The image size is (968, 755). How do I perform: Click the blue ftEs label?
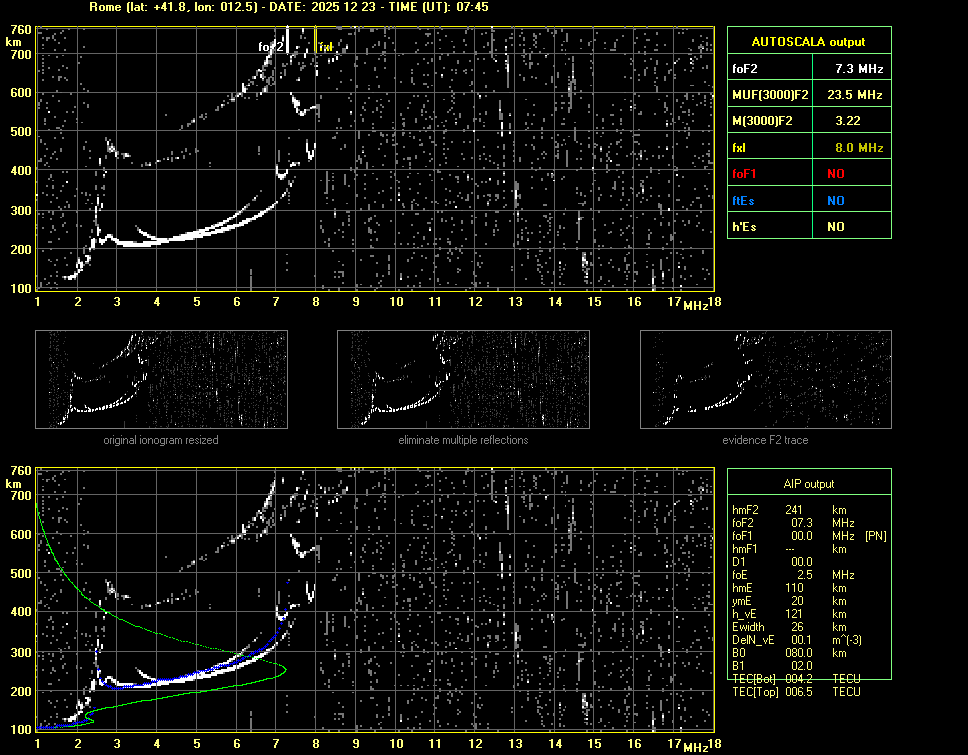point(744,200)
